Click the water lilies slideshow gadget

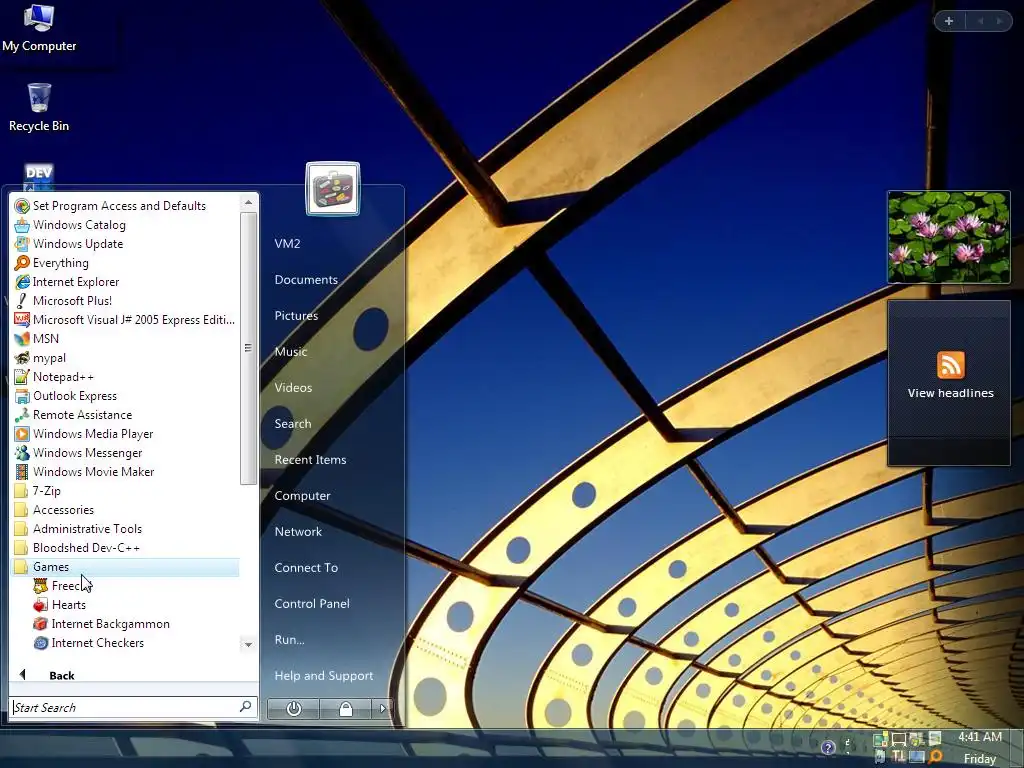[948, 237]
